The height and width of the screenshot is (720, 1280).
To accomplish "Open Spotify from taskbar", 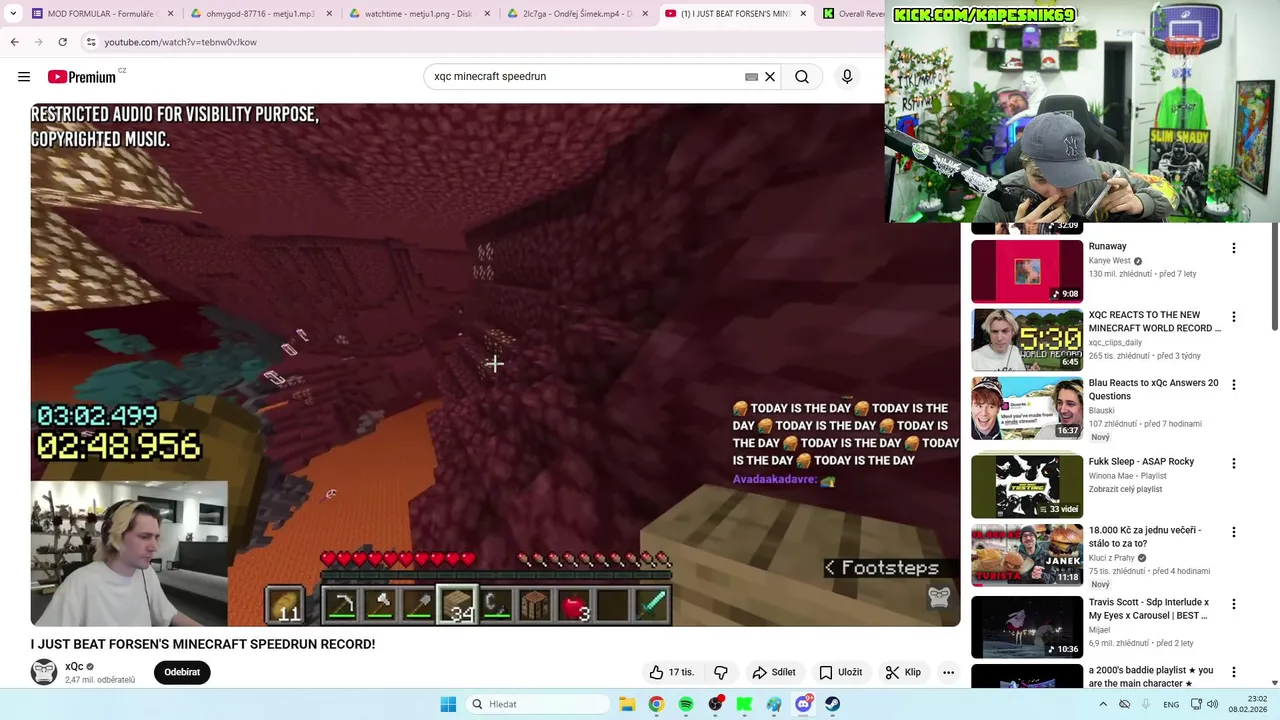I will click(x=686, y=704).
